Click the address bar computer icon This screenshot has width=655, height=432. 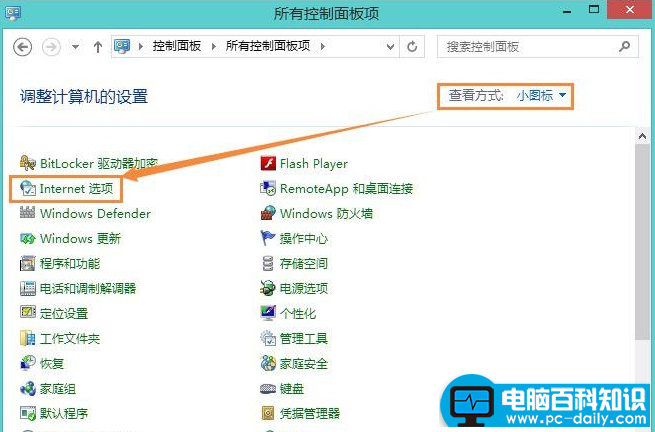click(x=122, y=46)
